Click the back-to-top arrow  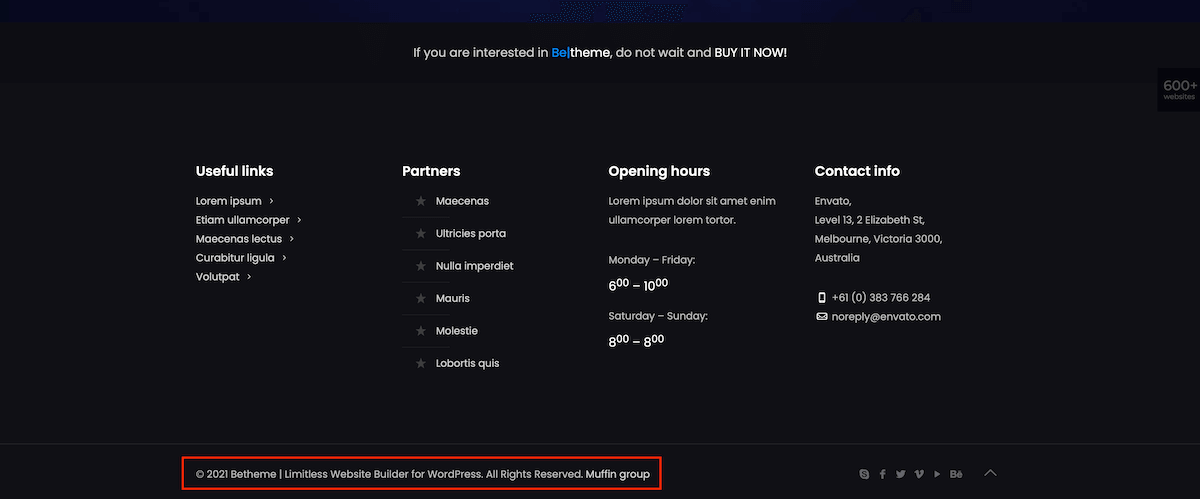coord(991,473)
